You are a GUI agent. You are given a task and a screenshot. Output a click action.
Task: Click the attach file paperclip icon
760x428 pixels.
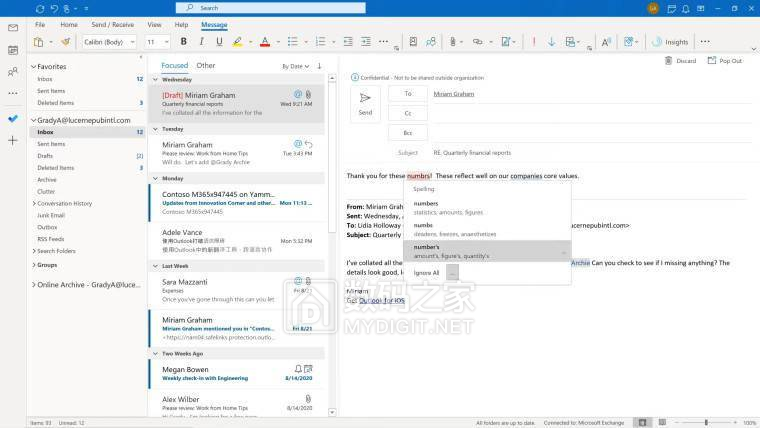pos(453,42)
